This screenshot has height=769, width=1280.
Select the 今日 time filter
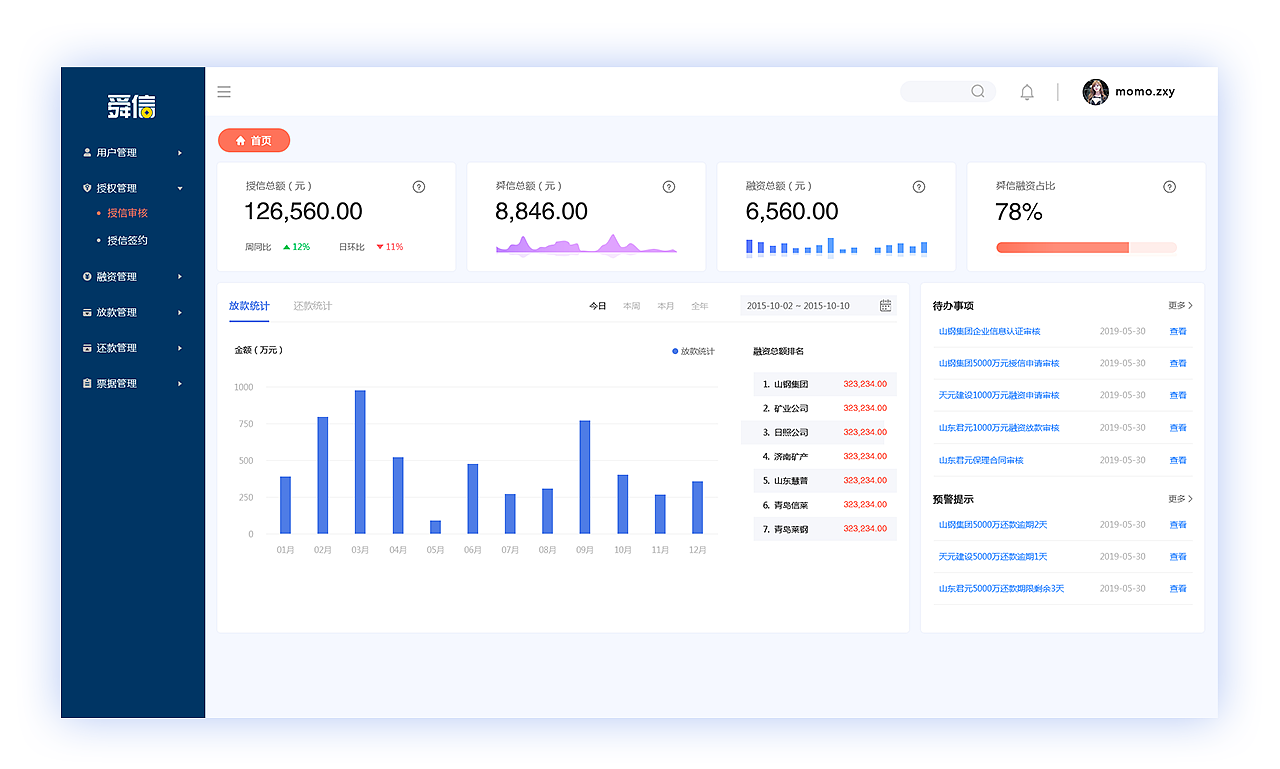[x=597, y=306]
